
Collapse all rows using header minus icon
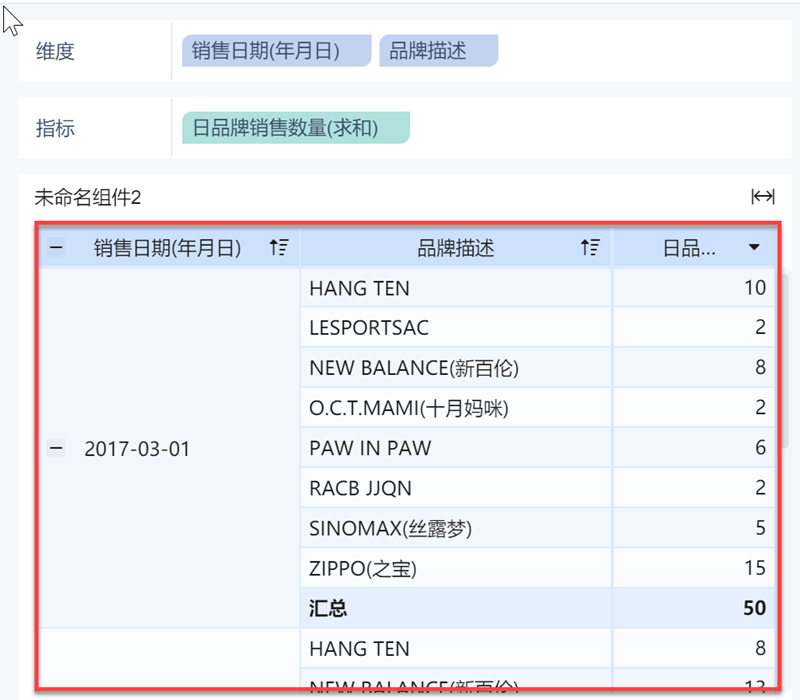pos(57,248)
